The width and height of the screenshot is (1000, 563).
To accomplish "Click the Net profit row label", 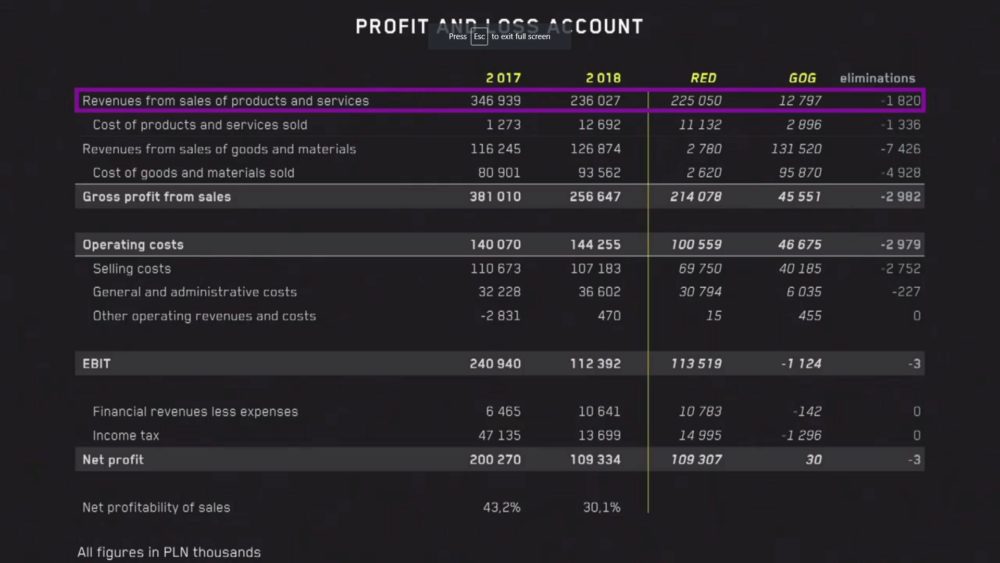I will coord(113,460).
